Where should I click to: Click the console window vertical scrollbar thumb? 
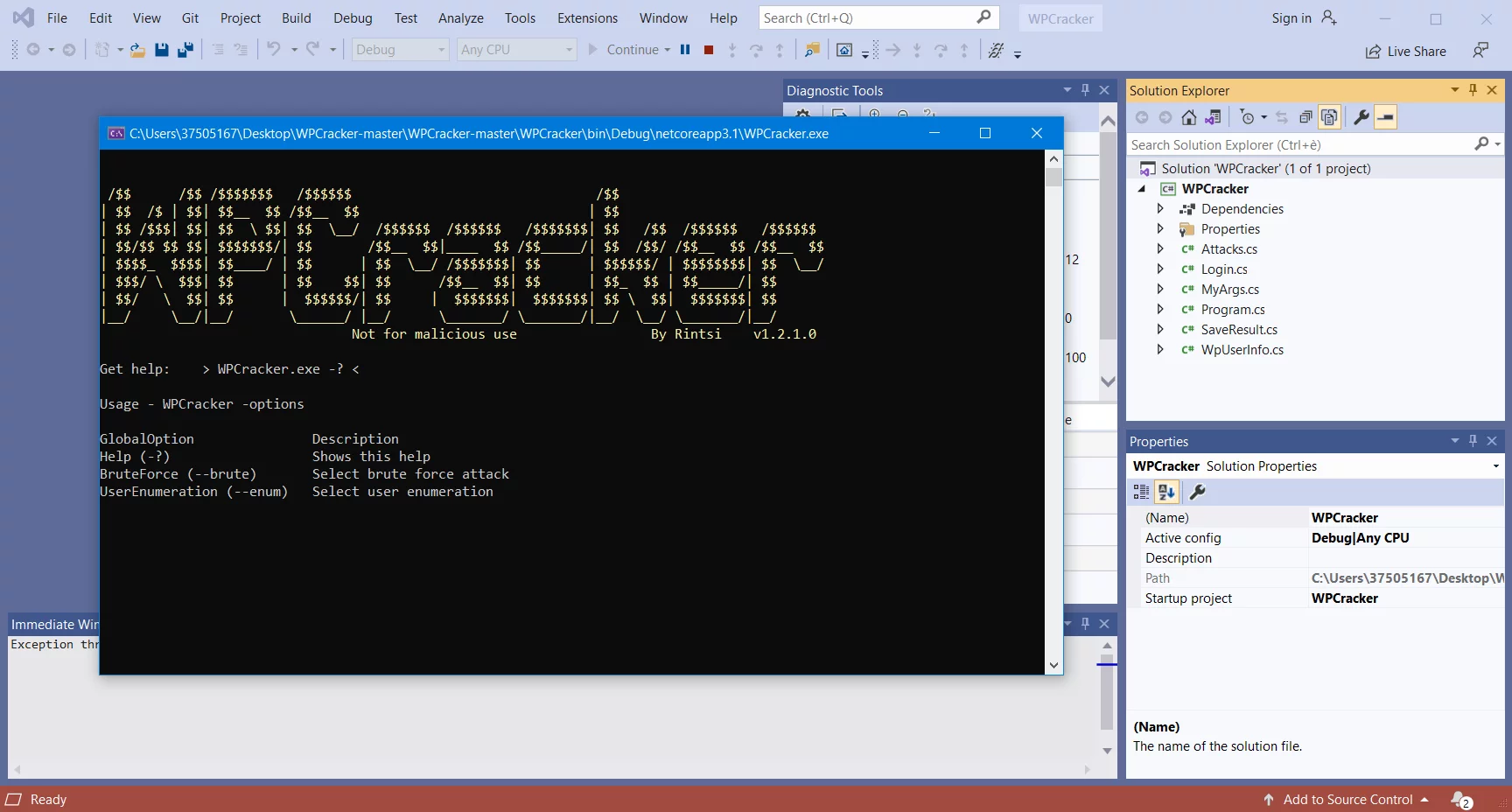coord(1053,178)
